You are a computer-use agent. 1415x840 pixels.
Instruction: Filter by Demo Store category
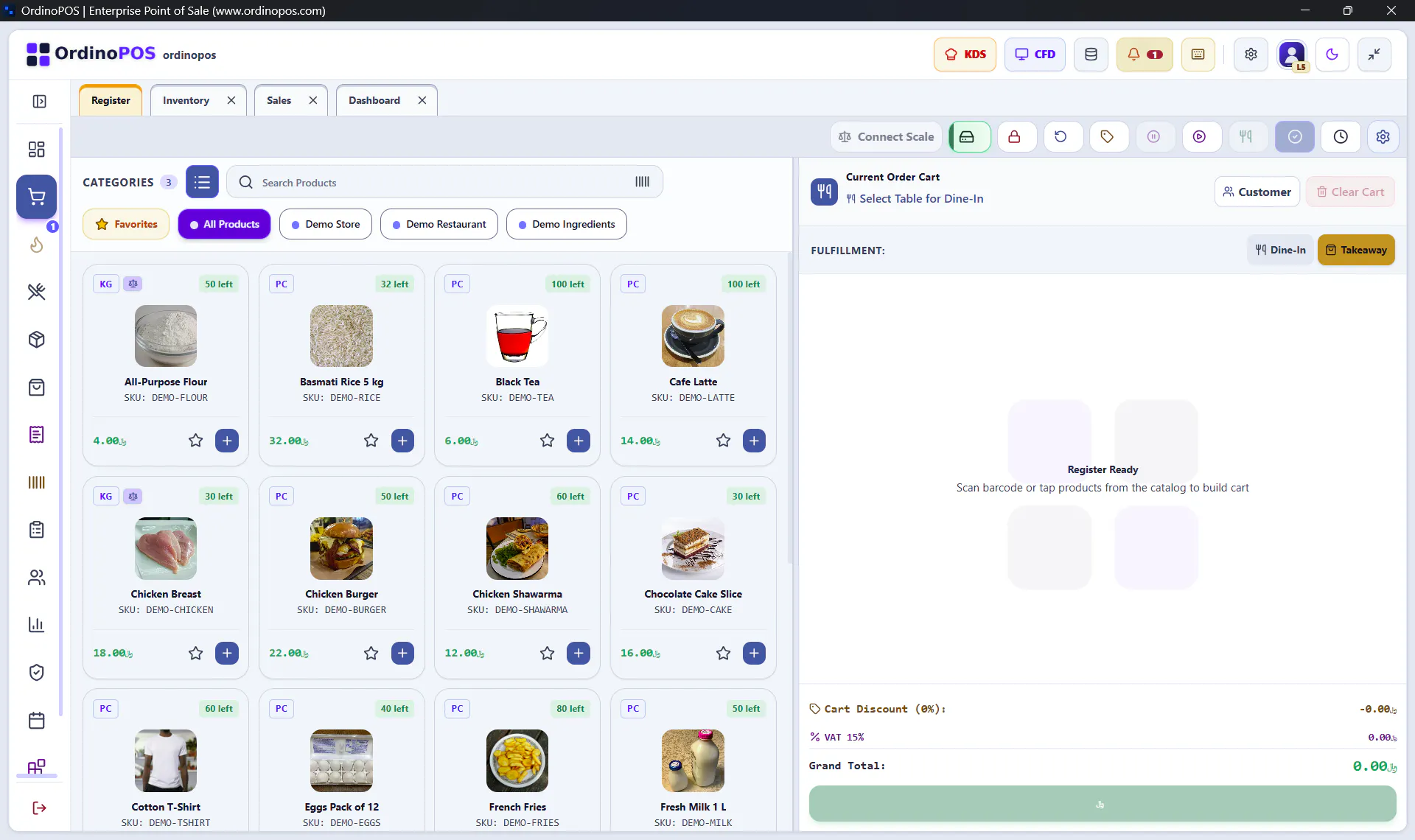coord(326,224)
